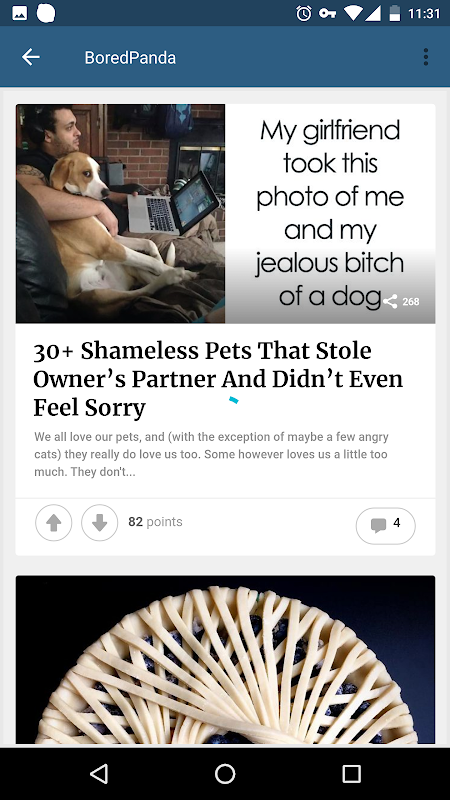The width and height of the screenshot is (450, 800).
Task: Upvote the Shameless Pets post
Action: (x=54, y=522)
